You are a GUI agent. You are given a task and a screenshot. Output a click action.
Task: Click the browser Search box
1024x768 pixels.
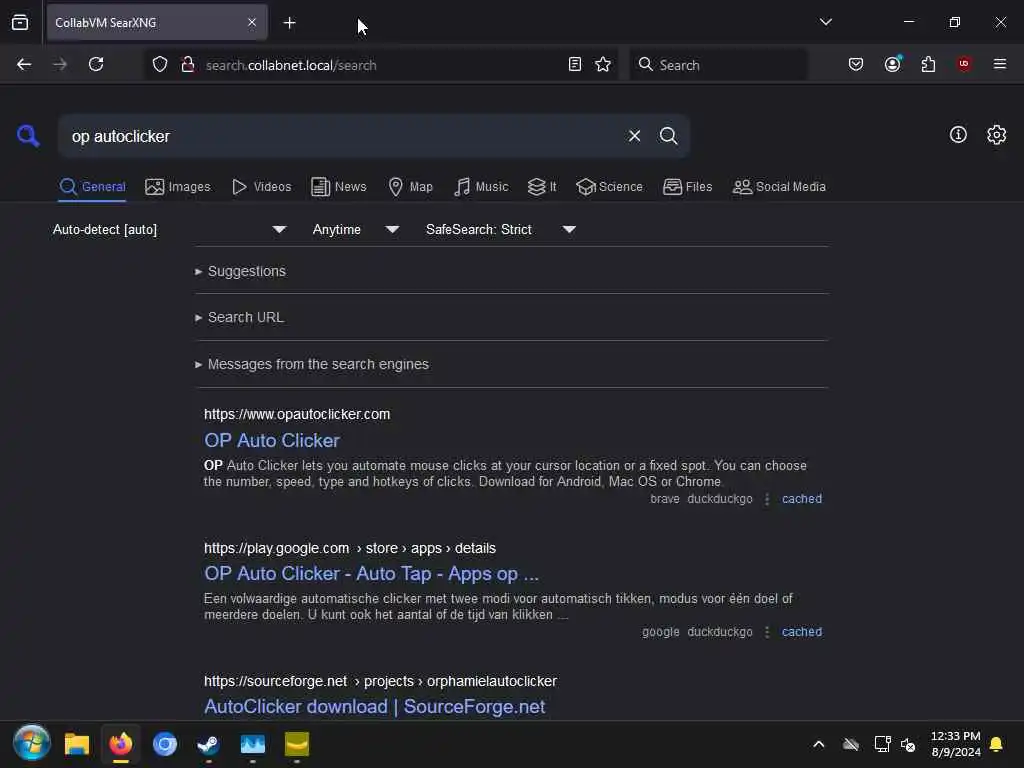pos(718,65)
